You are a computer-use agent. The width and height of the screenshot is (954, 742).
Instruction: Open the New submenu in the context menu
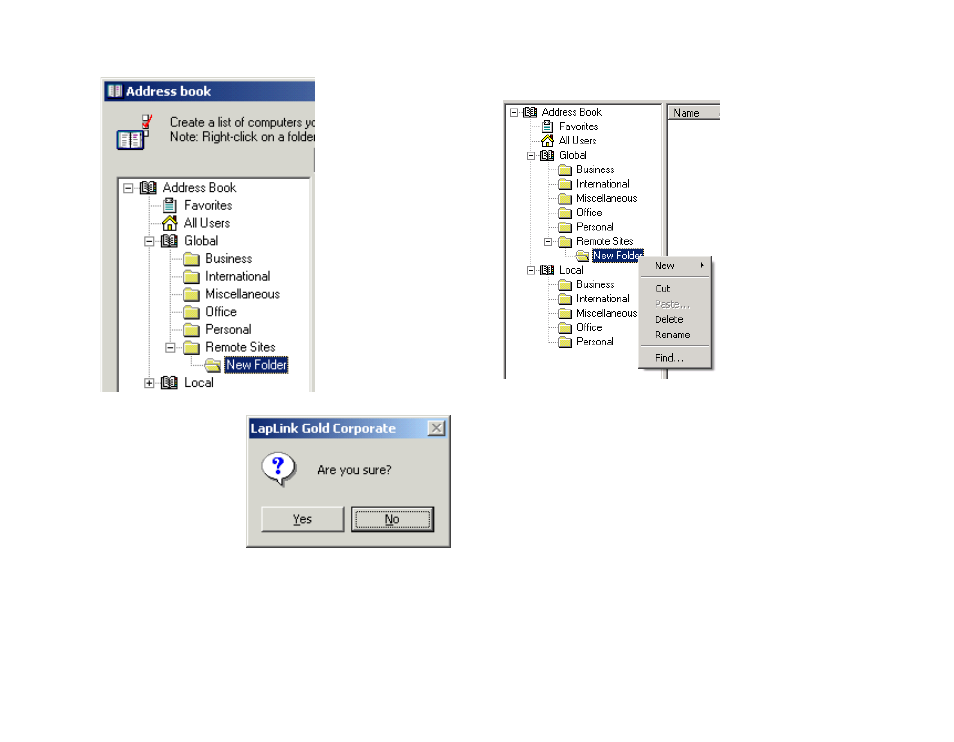(675, 266)
